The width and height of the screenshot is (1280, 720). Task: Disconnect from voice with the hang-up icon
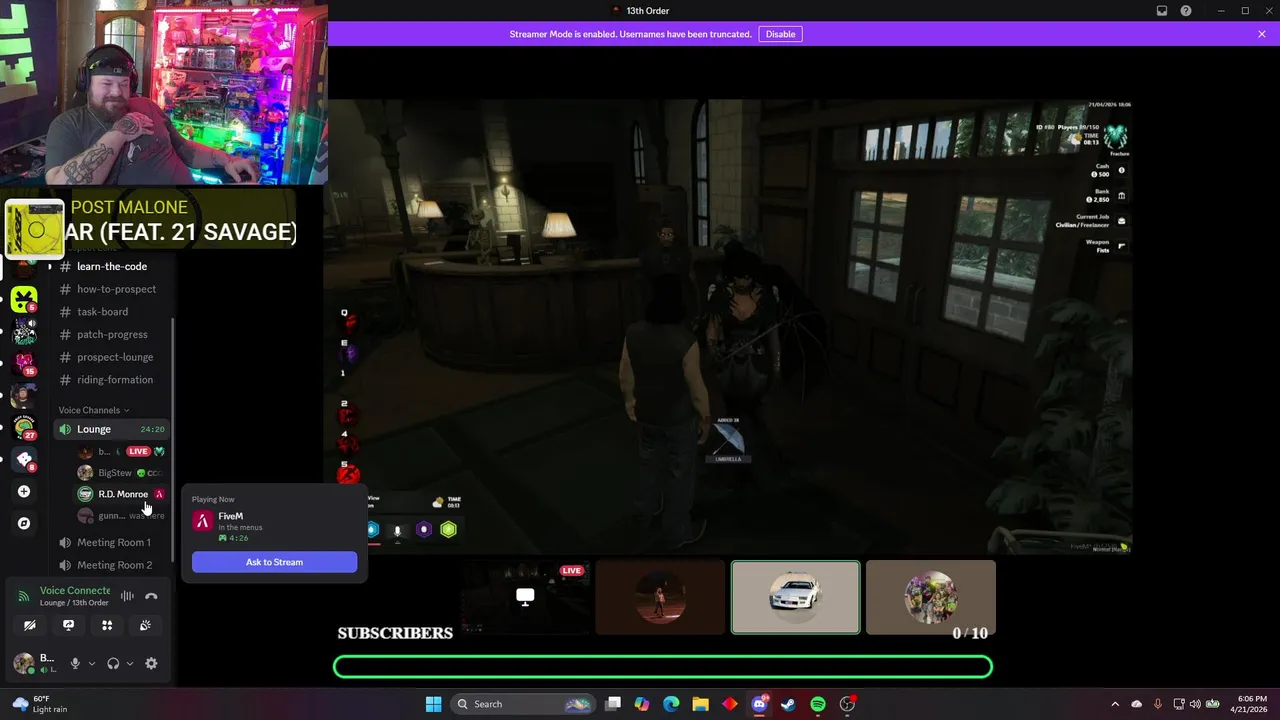(151, 596)
